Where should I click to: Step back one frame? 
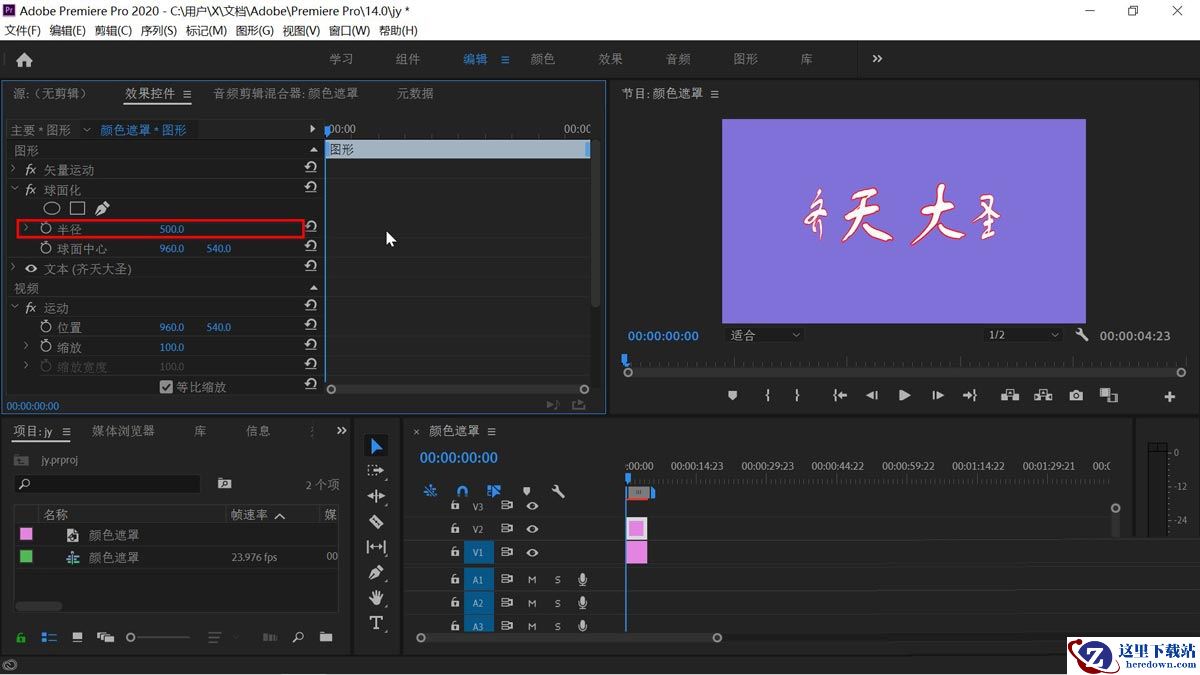[x=872, y=396]
